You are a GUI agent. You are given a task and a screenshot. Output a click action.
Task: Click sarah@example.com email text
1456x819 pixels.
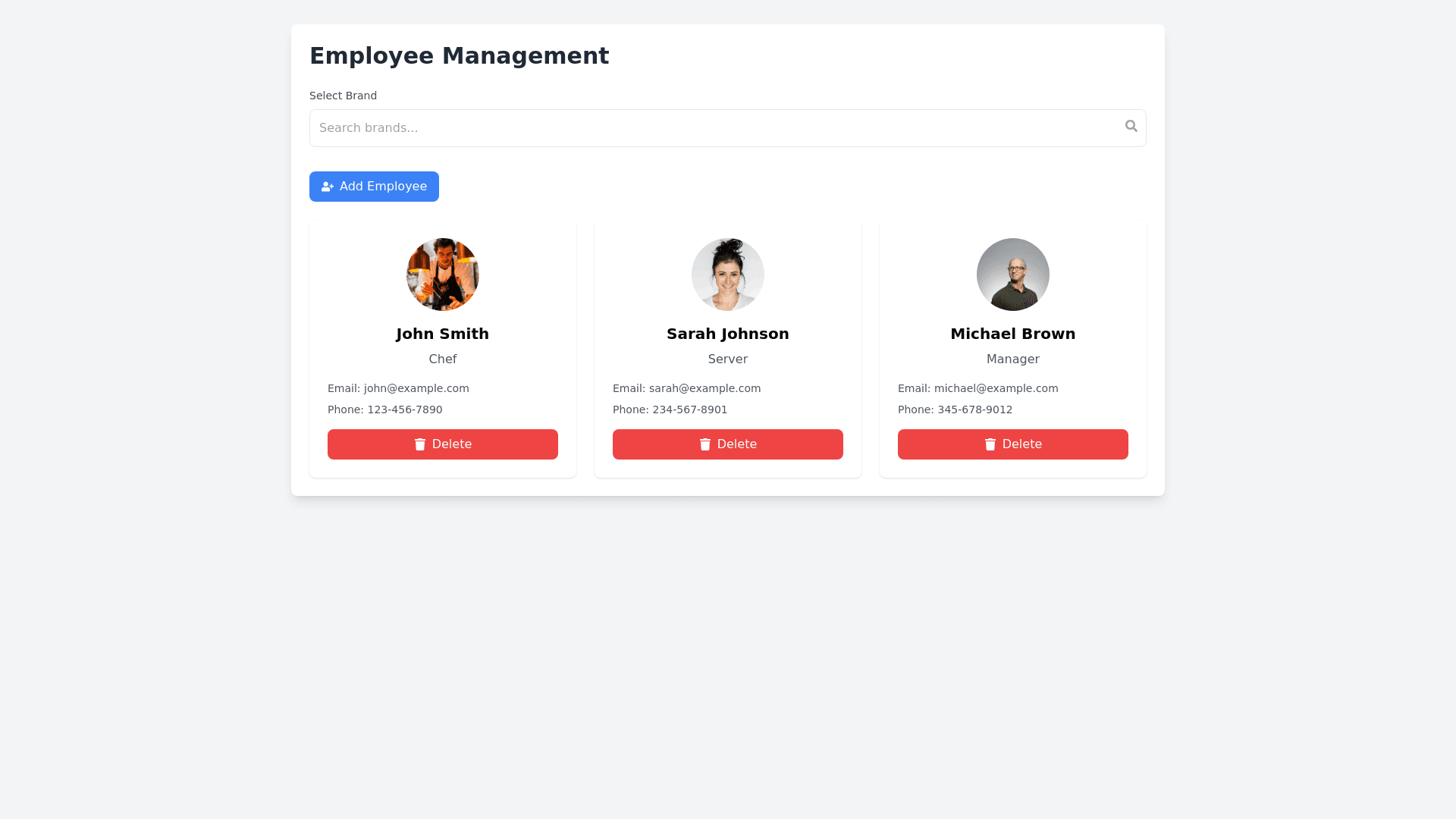(704, 388)
